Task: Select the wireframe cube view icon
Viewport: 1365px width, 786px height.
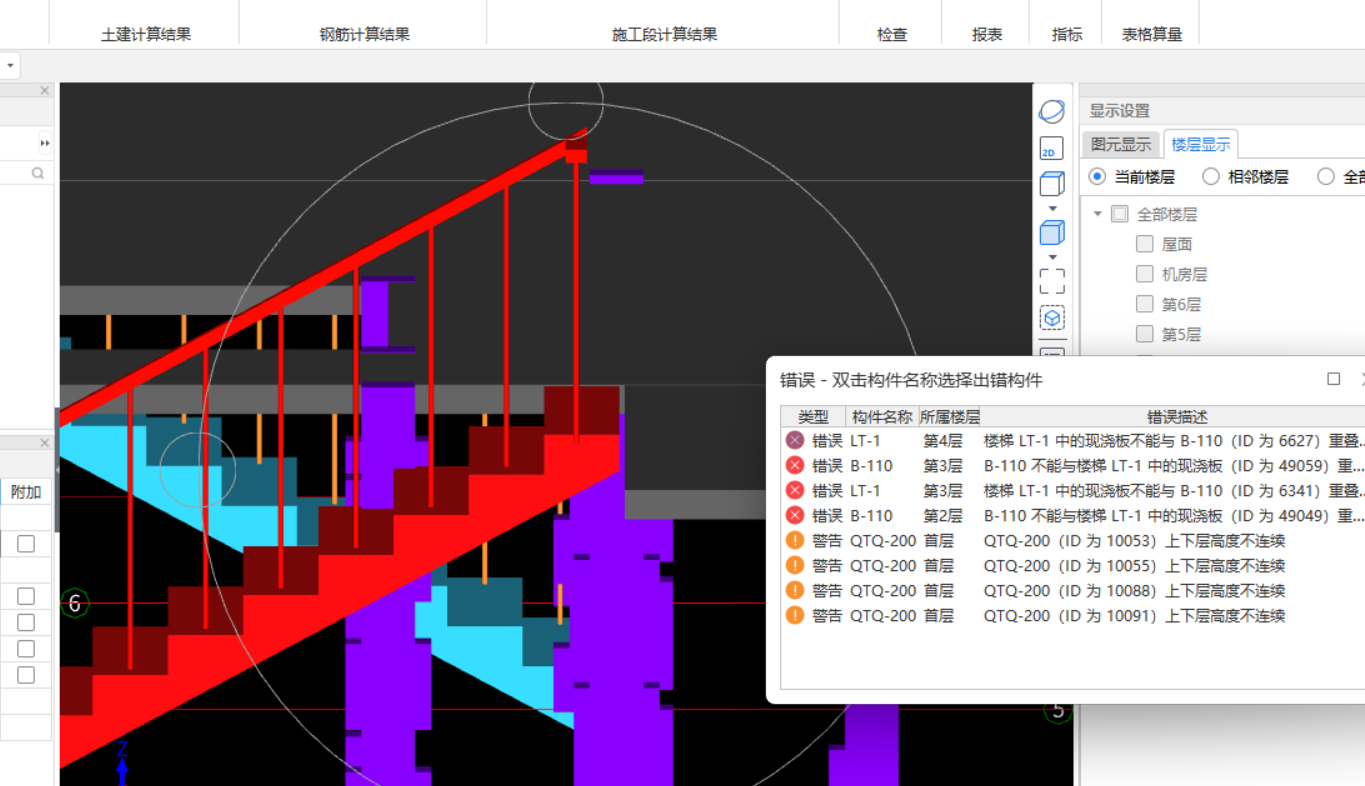Action: point(1051,184)
